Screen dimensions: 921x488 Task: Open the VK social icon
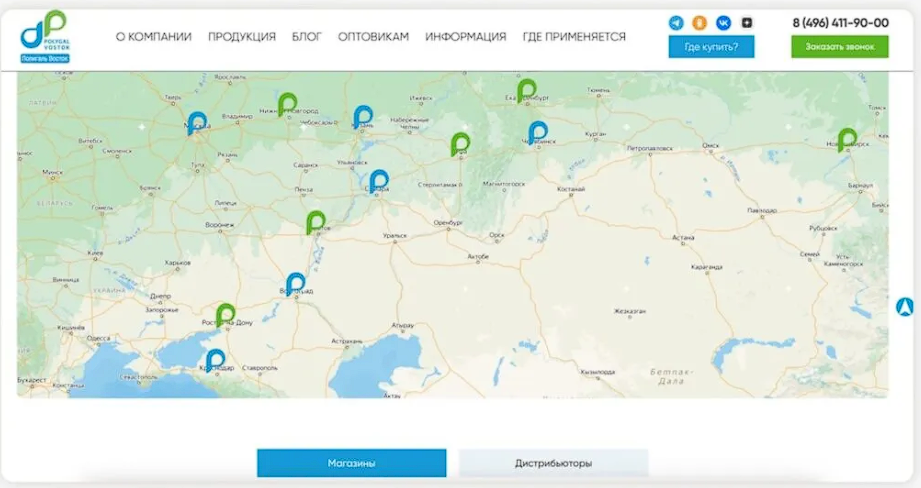pyautogui.click(x=723, y=22)
